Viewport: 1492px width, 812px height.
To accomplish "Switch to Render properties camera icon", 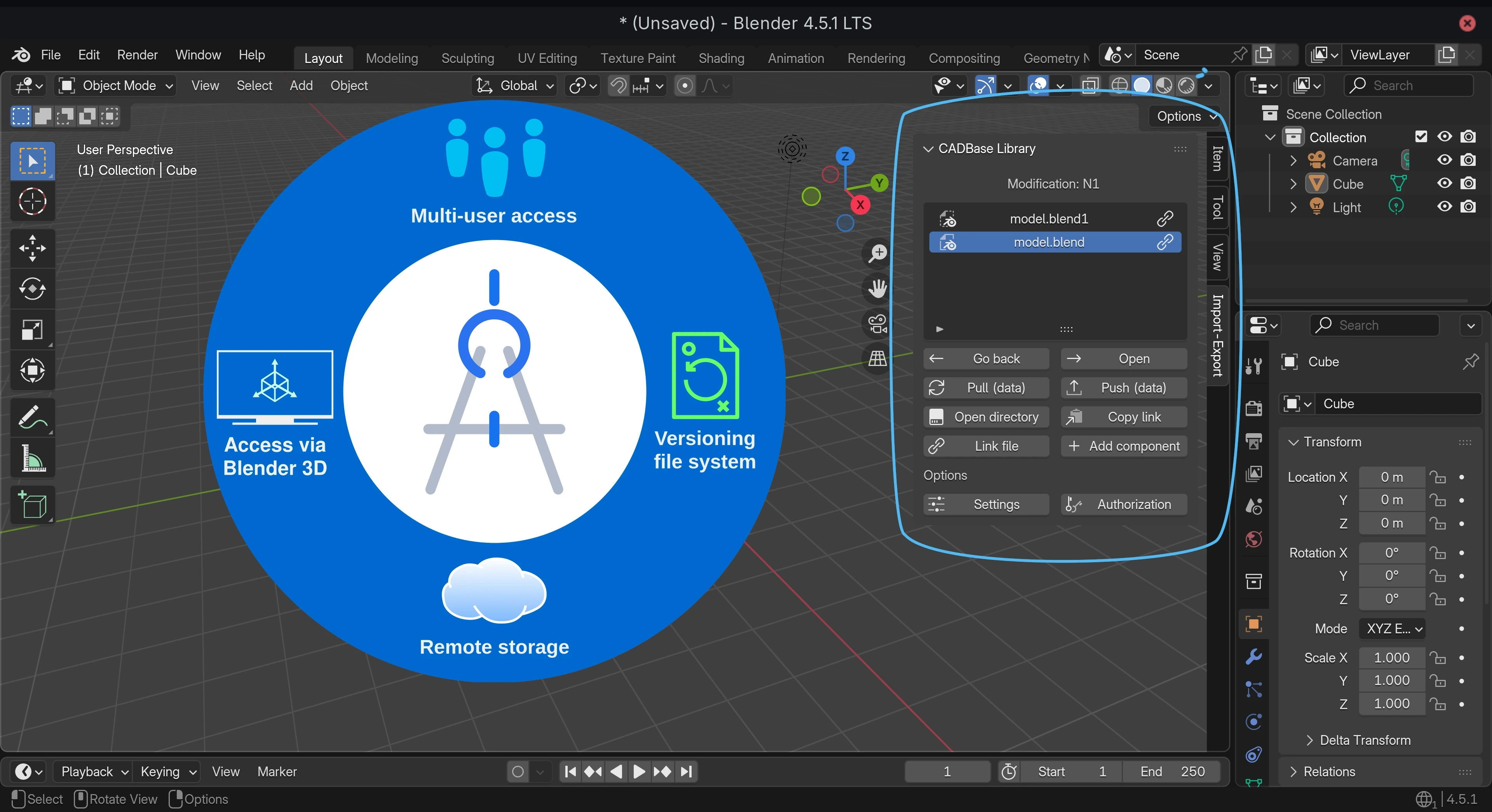I will tap(1253, 409).
